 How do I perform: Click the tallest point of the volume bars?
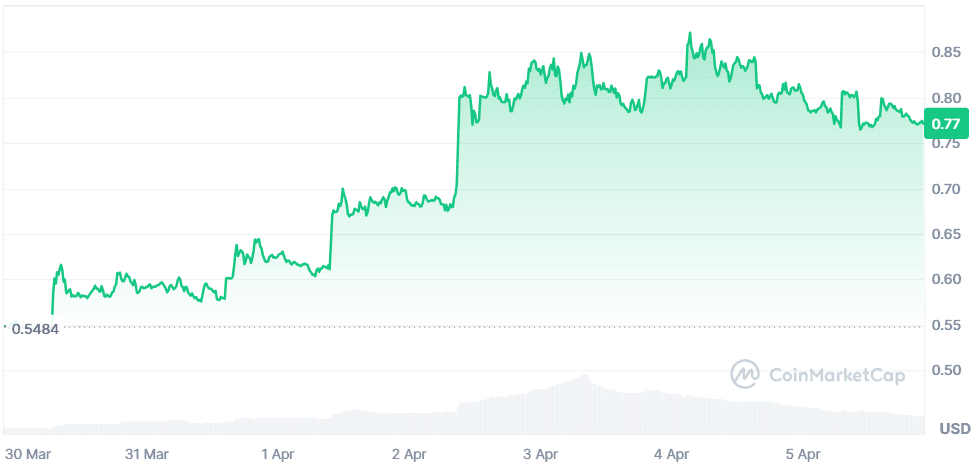[x=585, y=377]
